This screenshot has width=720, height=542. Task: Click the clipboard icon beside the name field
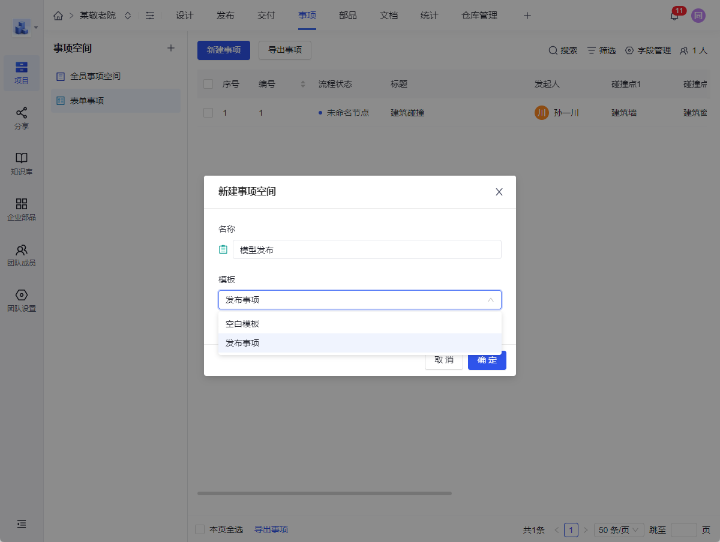click(224, 250)
